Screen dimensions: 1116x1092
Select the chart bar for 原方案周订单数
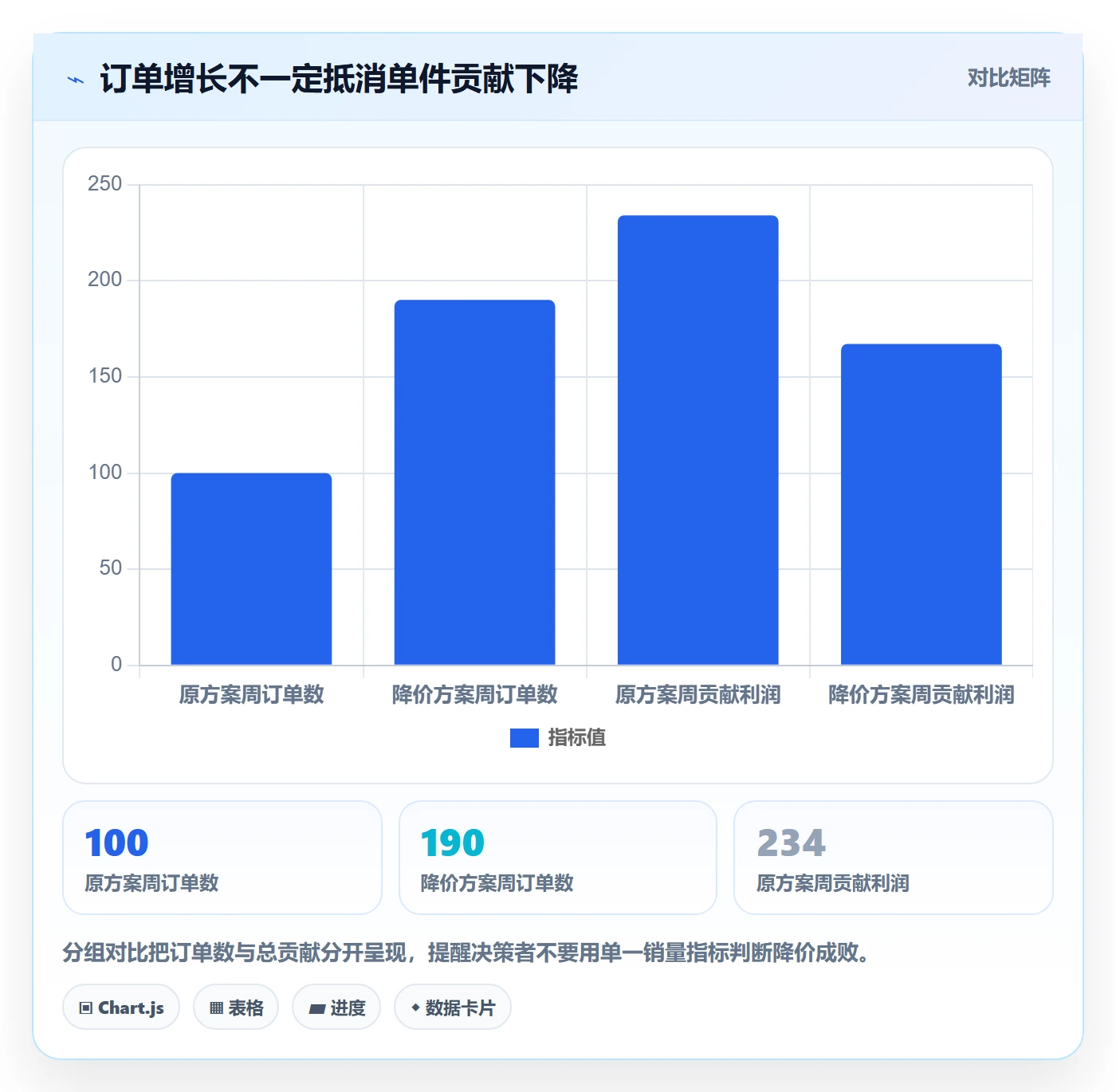(x=251, y=569)
